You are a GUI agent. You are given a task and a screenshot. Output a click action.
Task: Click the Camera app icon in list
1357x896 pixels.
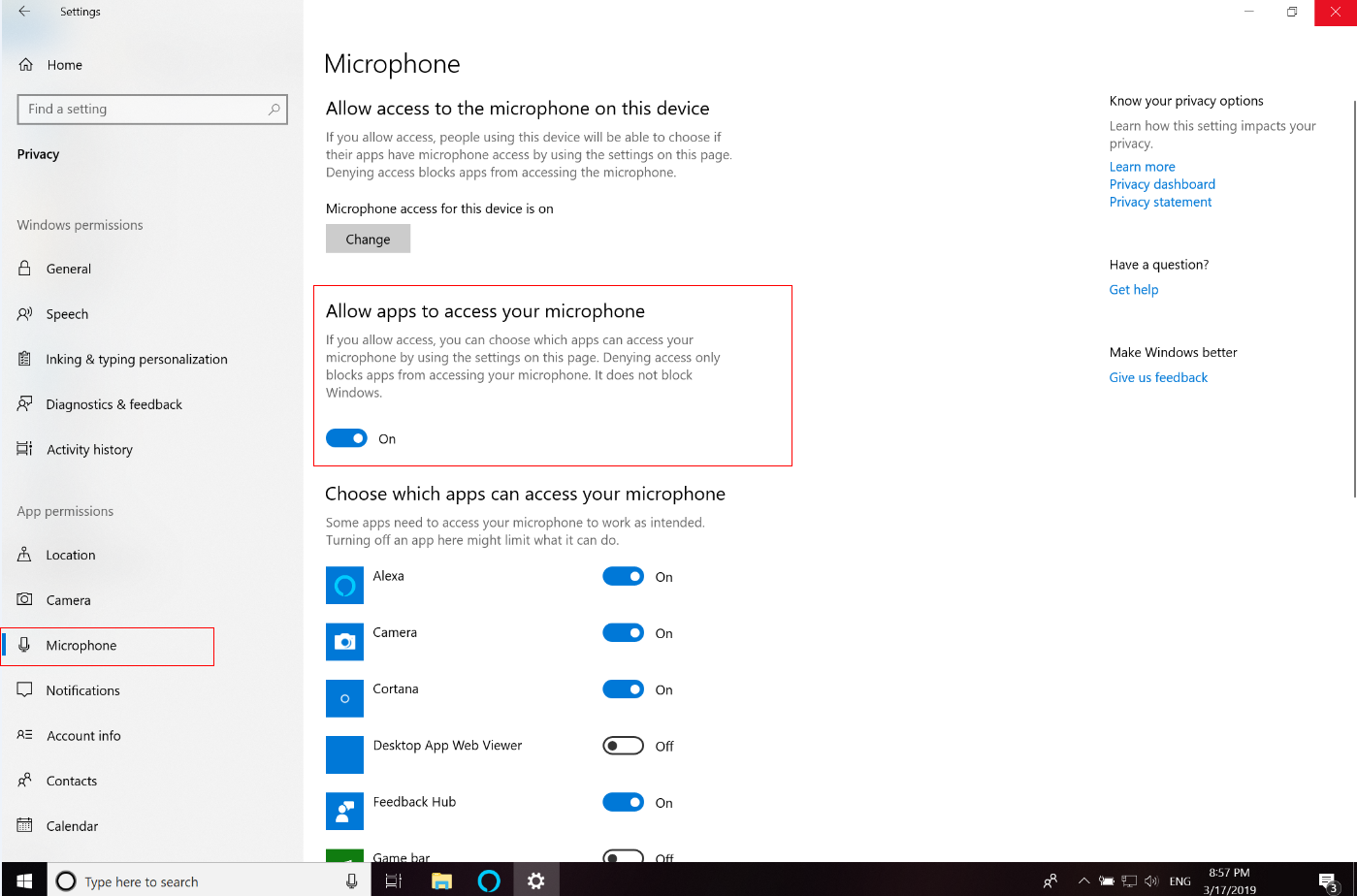click(344, 642)
